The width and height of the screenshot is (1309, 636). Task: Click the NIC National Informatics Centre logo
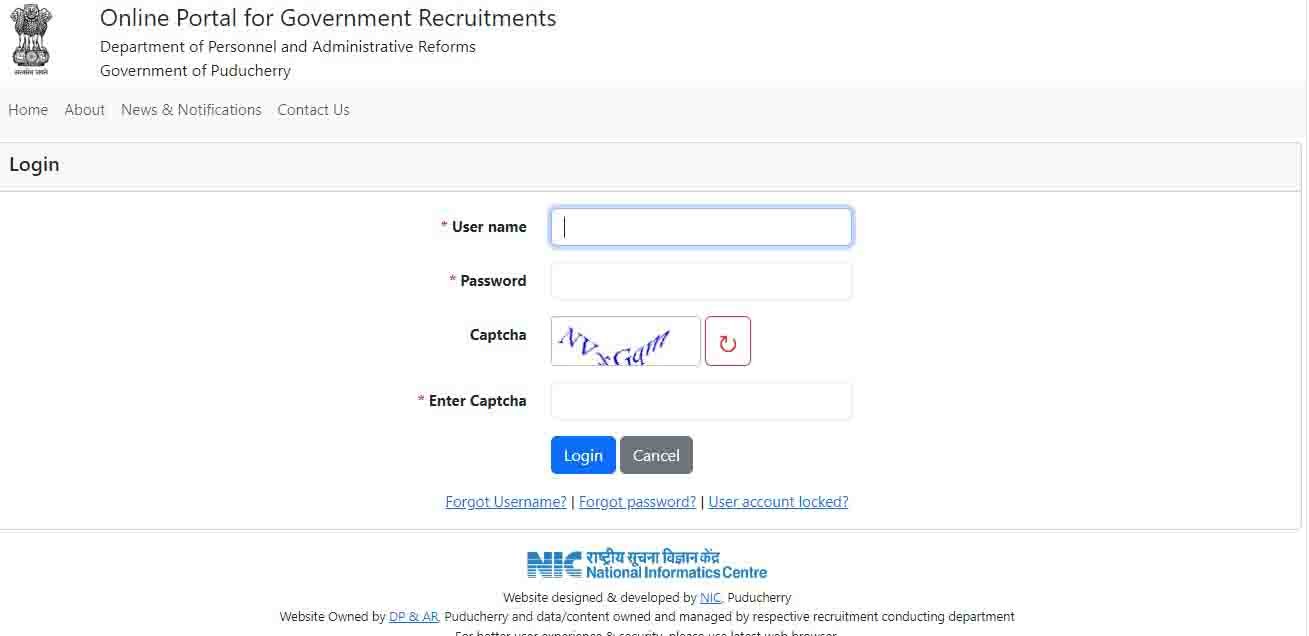(x=647, y=565)
